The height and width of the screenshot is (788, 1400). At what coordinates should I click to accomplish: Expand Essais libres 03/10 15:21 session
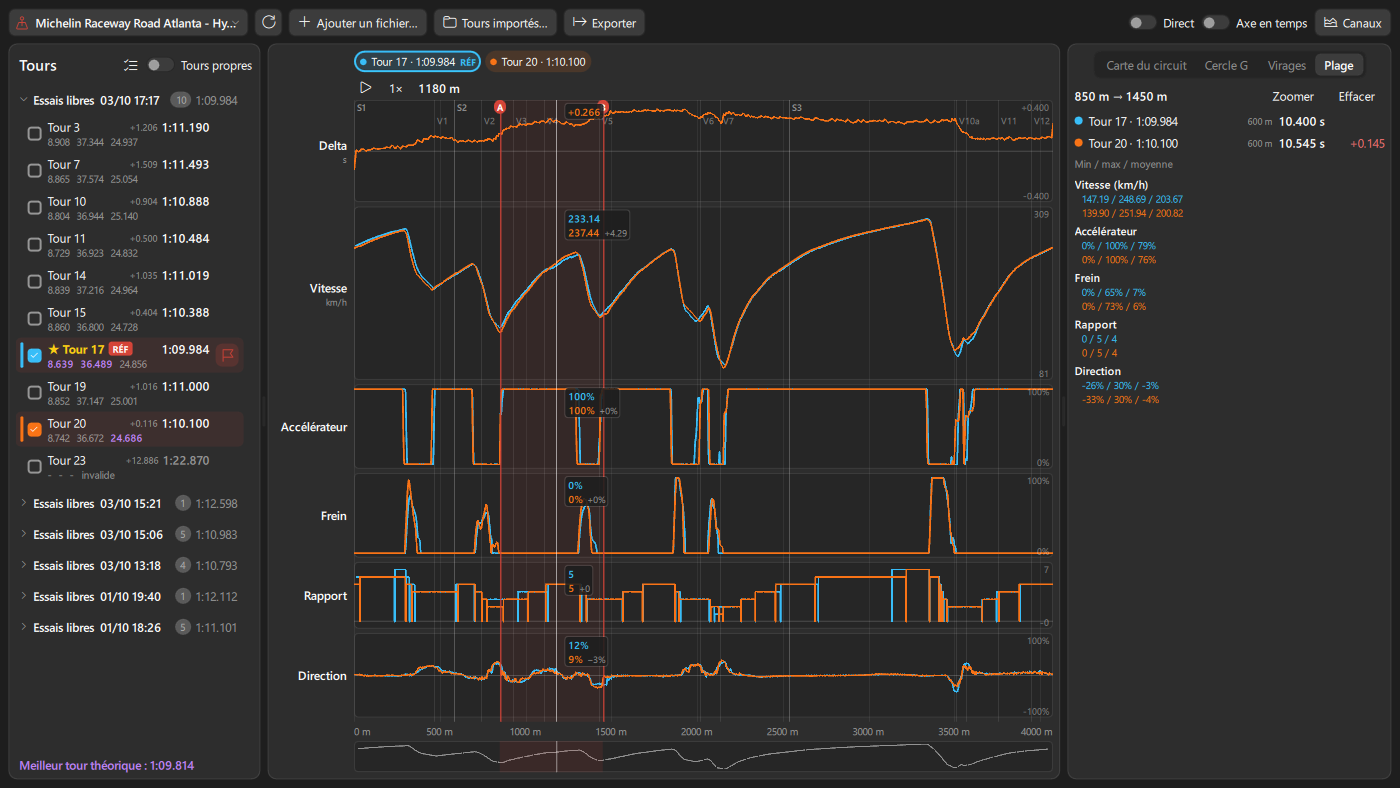tap(24, 503)
